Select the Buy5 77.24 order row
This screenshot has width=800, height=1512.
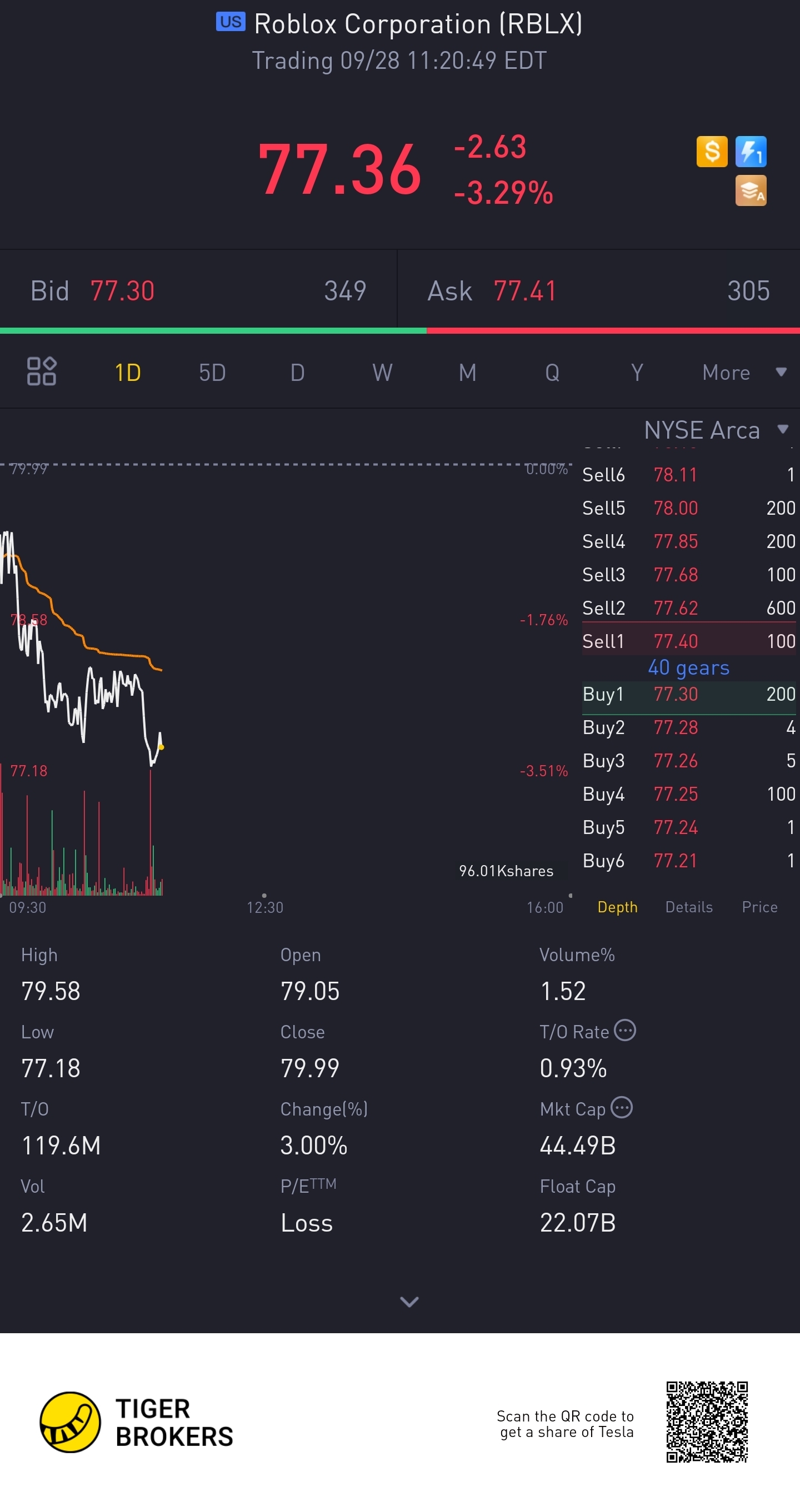(x=689, y=827)
